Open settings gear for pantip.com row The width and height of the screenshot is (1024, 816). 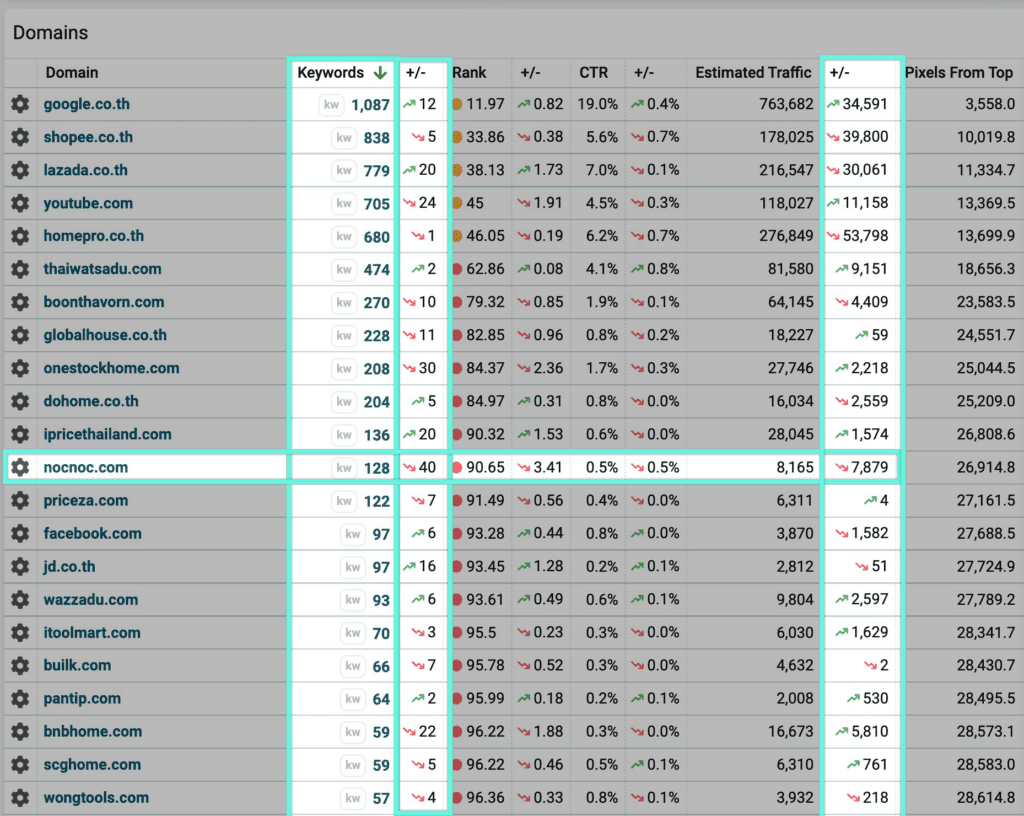point(20,698)
